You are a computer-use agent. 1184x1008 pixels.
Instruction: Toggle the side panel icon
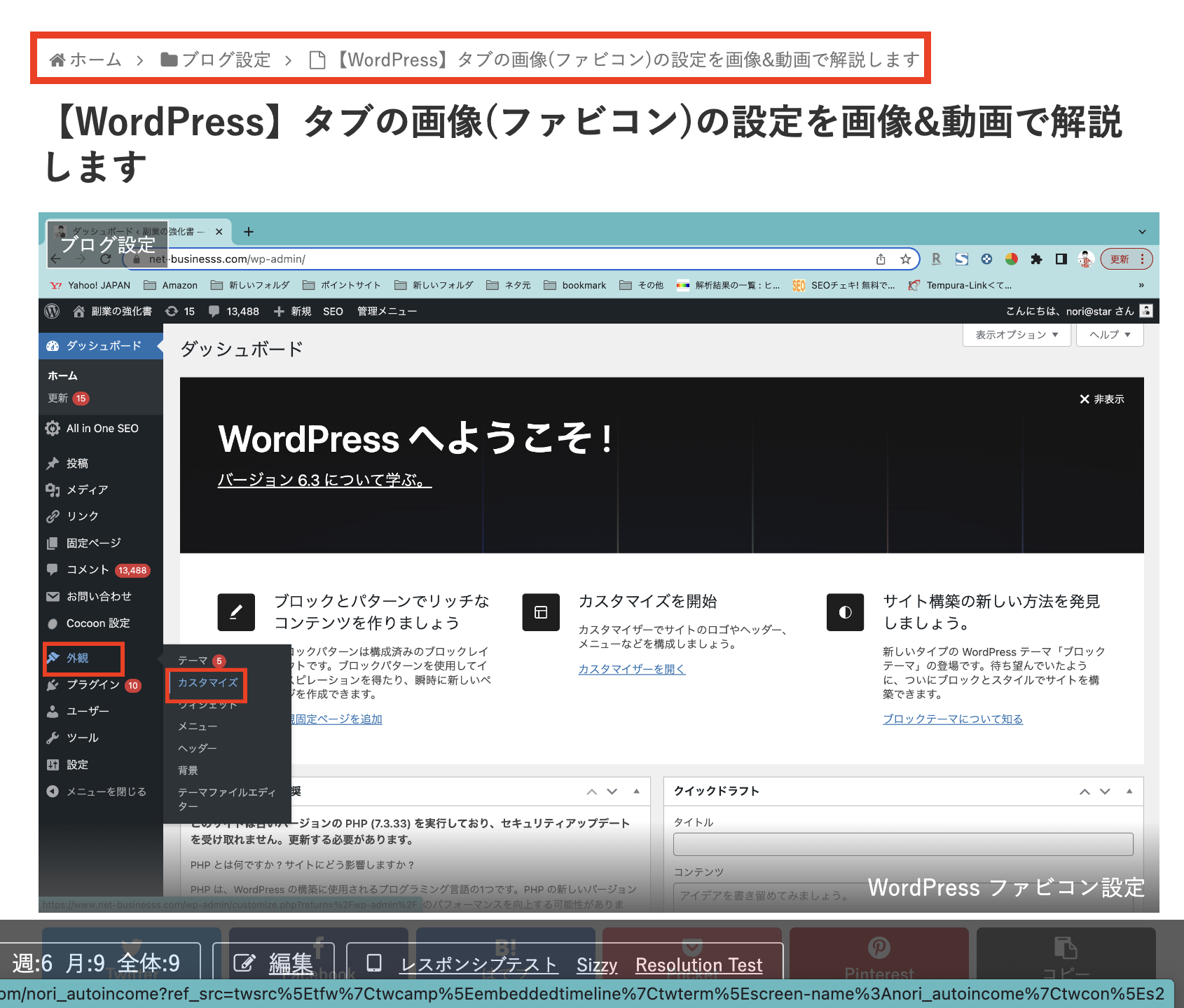point(1061,259)
